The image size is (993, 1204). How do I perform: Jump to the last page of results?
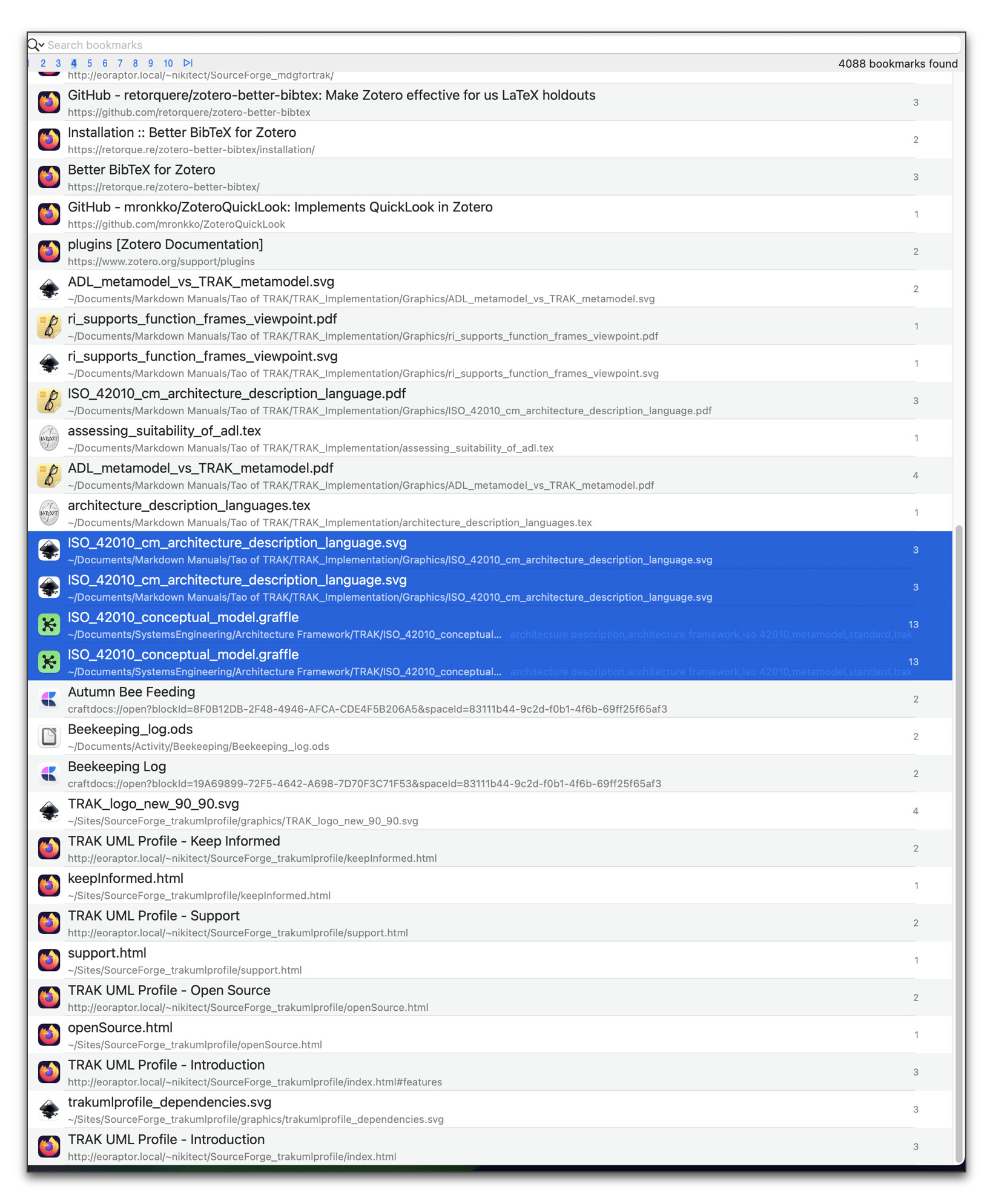pos(188,63)
